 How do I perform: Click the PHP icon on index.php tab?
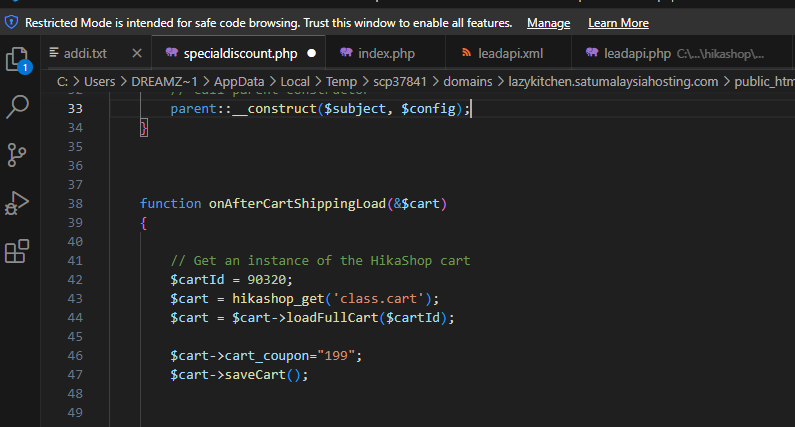[x=347, y=53]
